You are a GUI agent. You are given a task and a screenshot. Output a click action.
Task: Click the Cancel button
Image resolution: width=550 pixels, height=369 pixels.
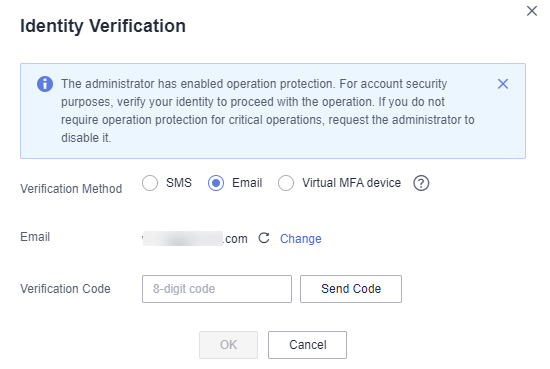point(307,345)
